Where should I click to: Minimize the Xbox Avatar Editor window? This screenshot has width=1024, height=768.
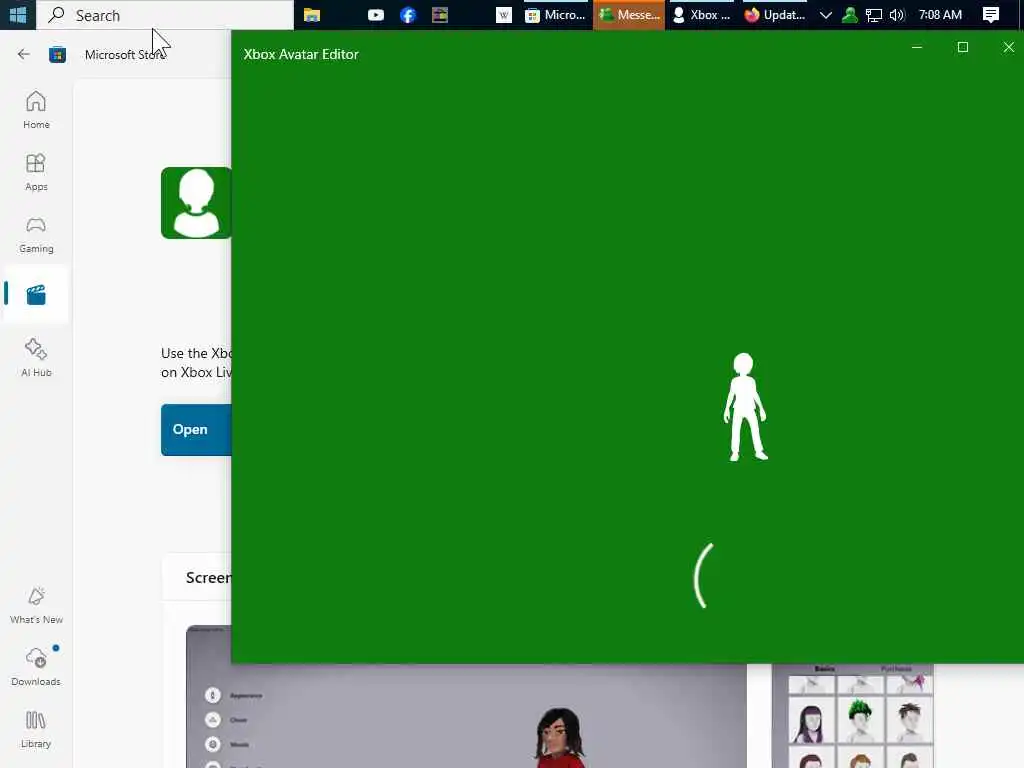(x=917, y=47)
